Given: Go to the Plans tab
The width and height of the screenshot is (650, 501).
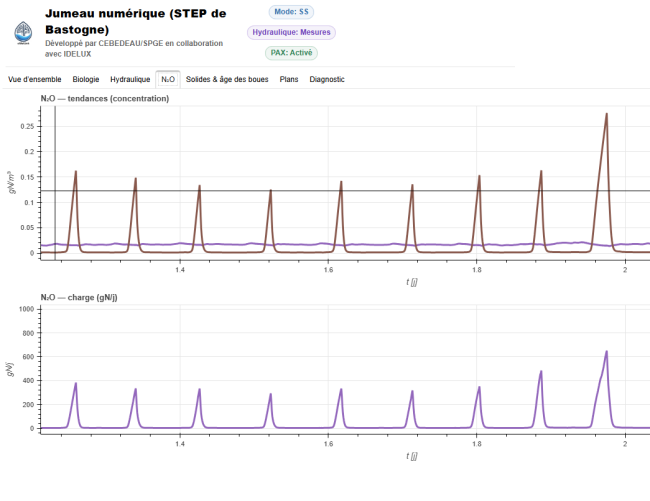Looking at the screenshot, I should 289,79.
